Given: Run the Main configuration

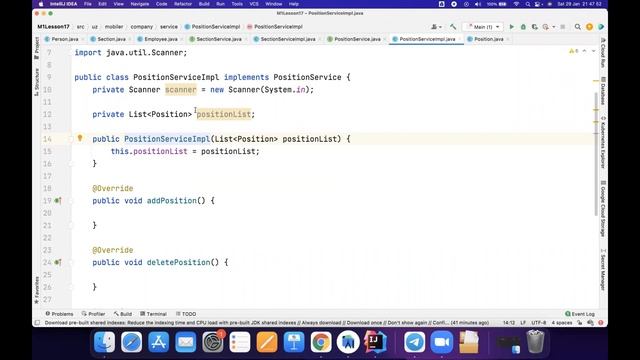Looking at the screenshot, I should tap(511, 27).
